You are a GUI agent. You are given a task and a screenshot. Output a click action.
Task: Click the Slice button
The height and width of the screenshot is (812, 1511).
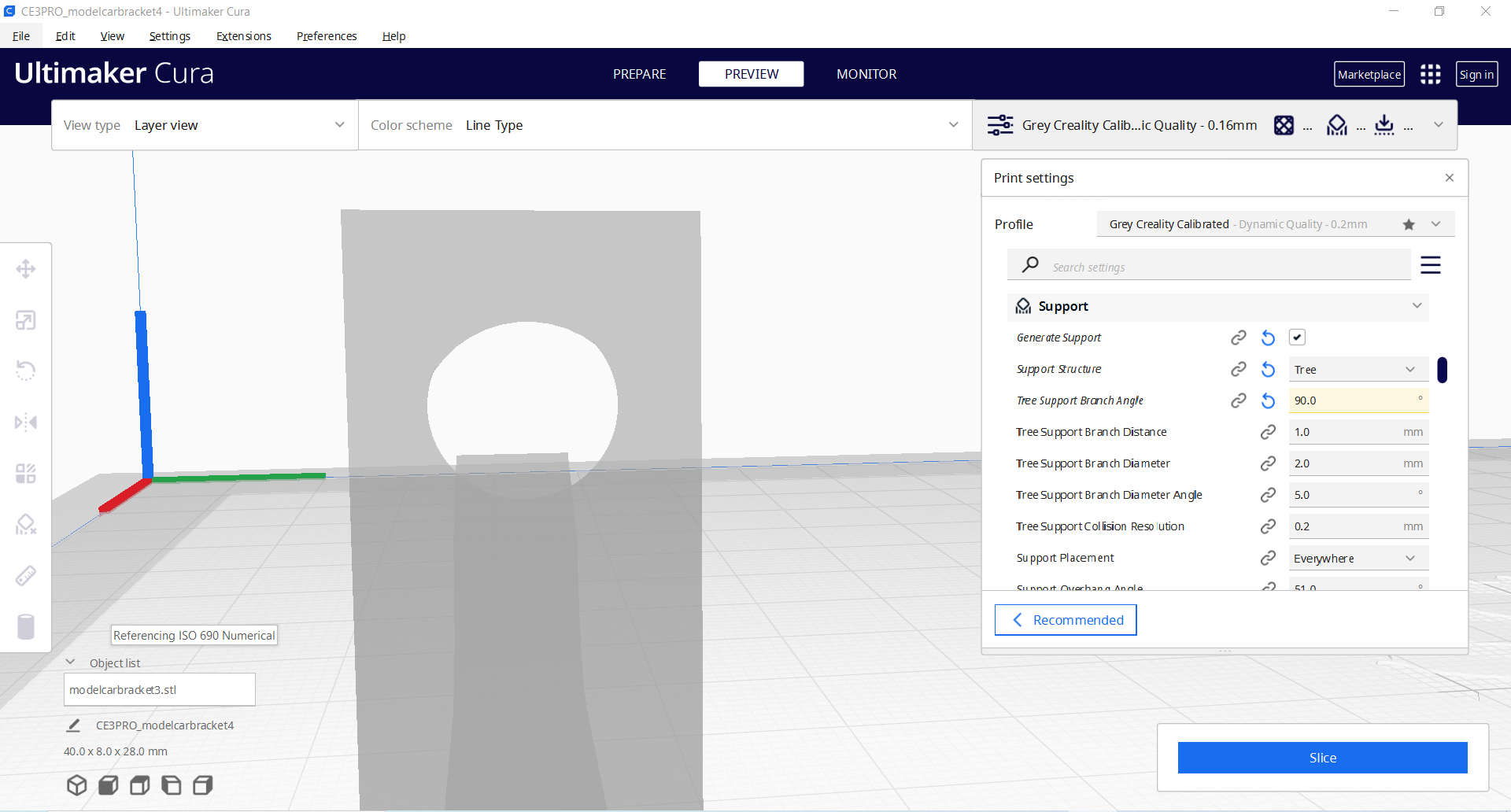pyautogui.click(x=1322, y=757)
